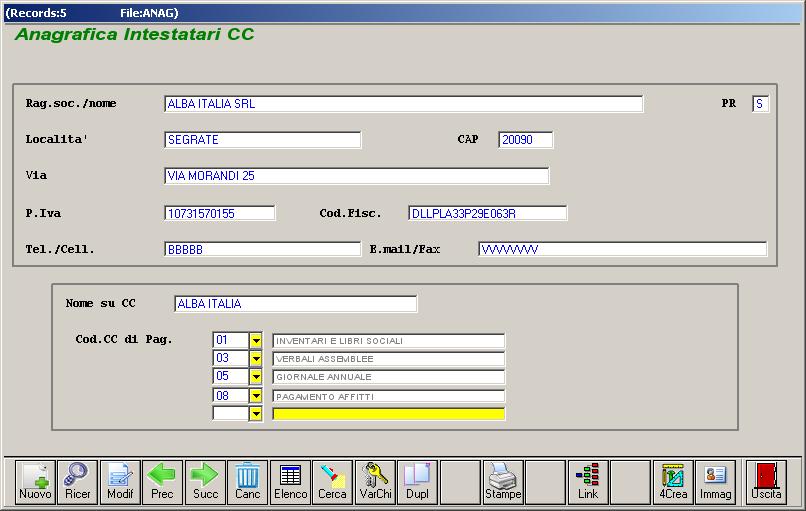Screen dimensions: 806x511
Task: Expand dropdown for code 01
Action: pos(255,340)
